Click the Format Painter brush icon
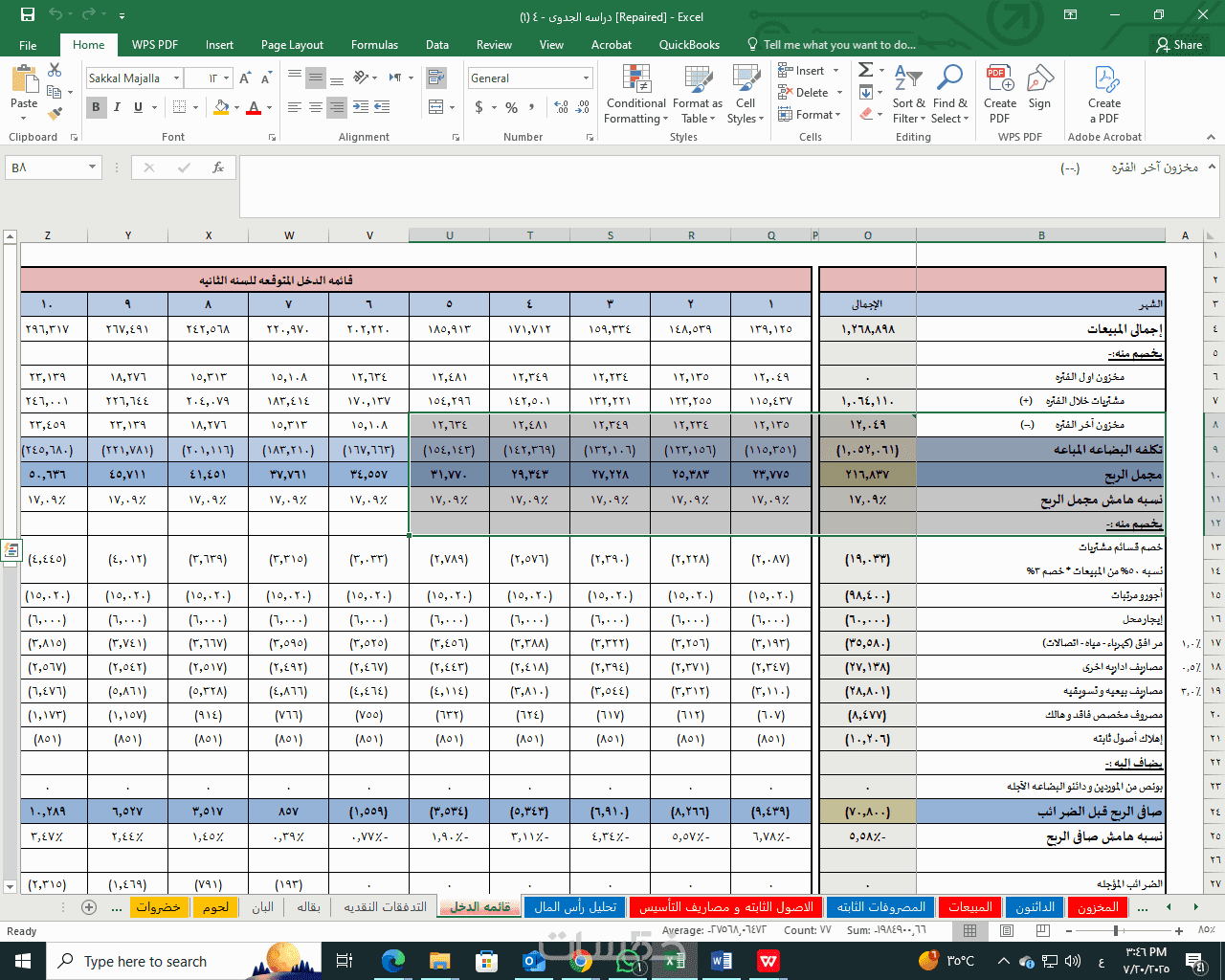The height and width of the screenshot is (980, 1225). click(55, 114)
